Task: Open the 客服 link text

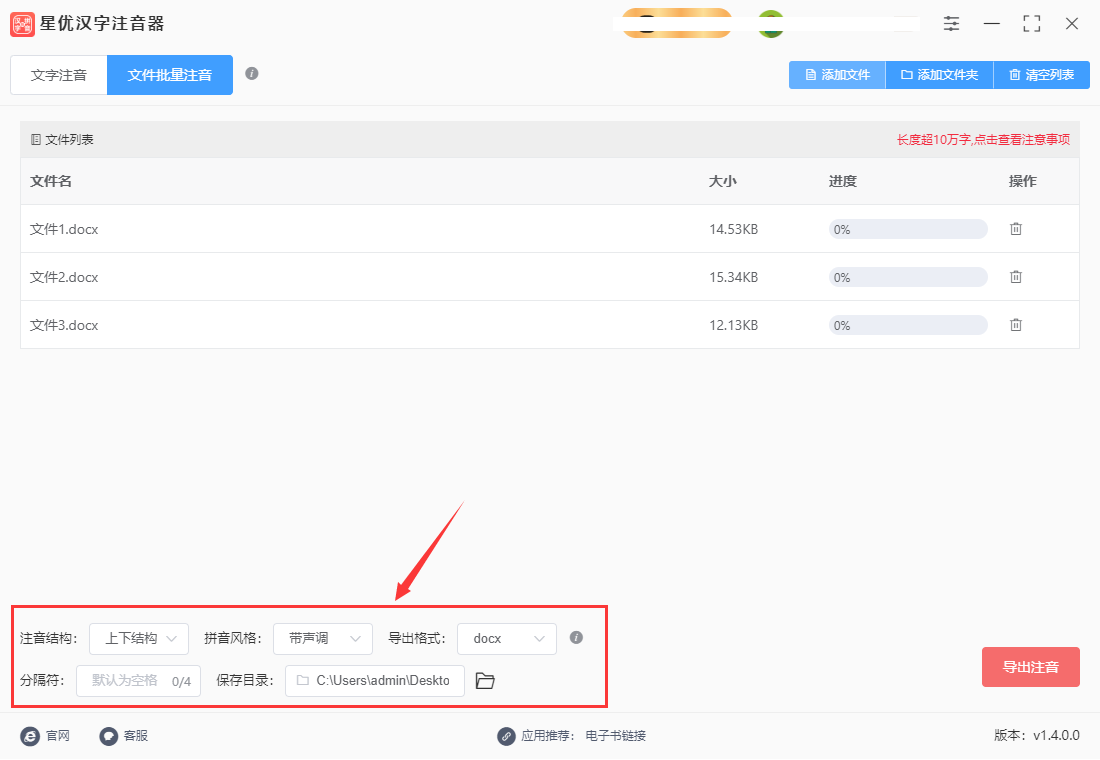Action: click(135, 736)
